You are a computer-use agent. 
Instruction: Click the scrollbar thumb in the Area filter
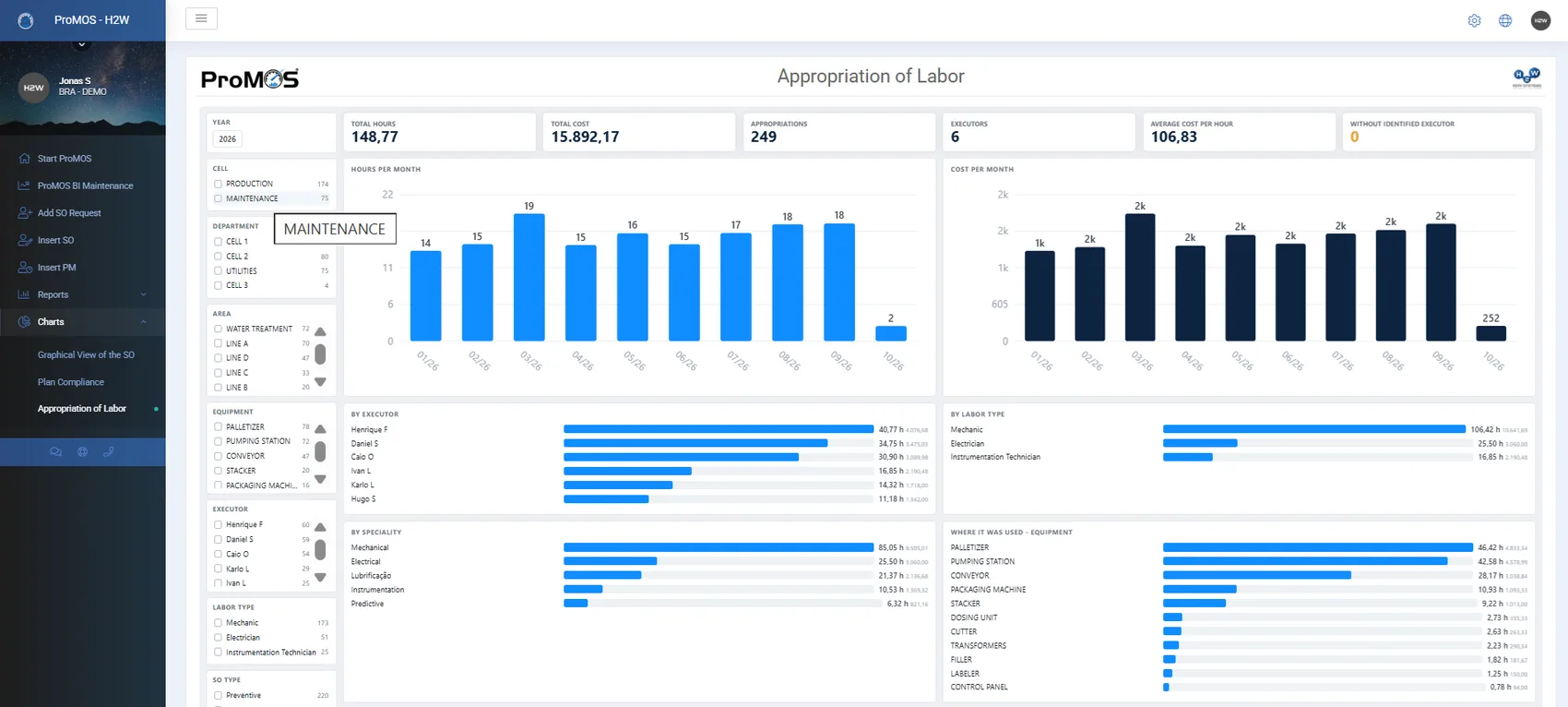[320, 354]
